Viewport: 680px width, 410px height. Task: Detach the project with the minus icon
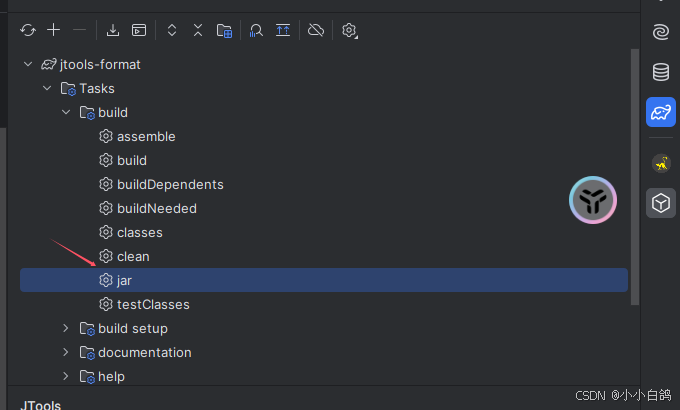point(79,30)
